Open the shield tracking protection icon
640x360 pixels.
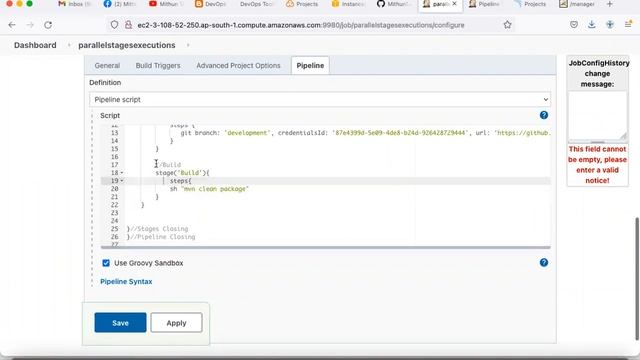point(114,25)
